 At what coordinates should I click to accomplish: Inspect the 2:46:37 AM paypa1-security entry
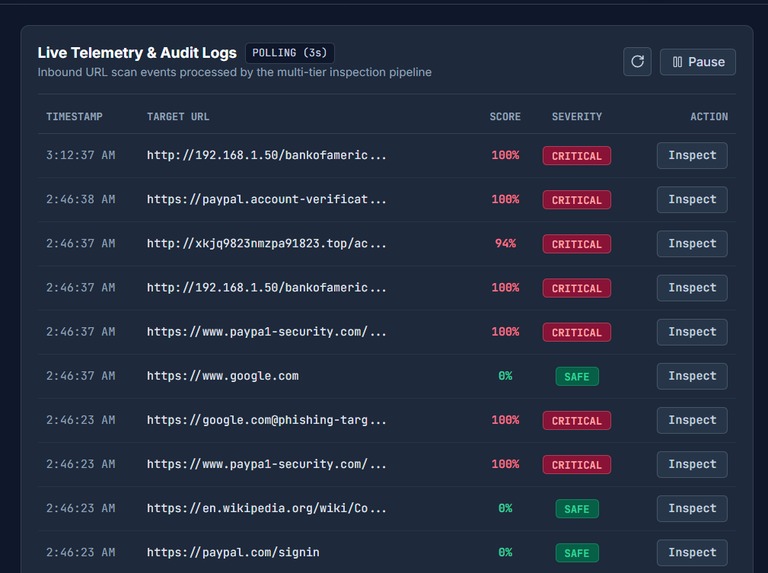(x=692, y=332)
